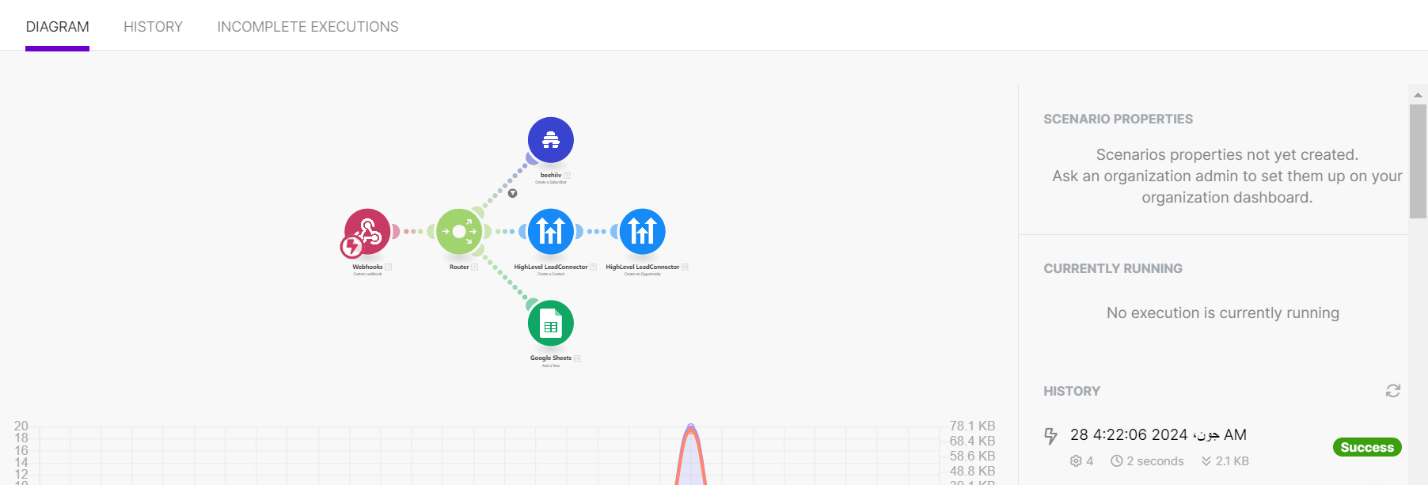Click the Google Sheets module label
Image resolution: width=1428 pixels, height=485 pixels.
tap(551, 358)
